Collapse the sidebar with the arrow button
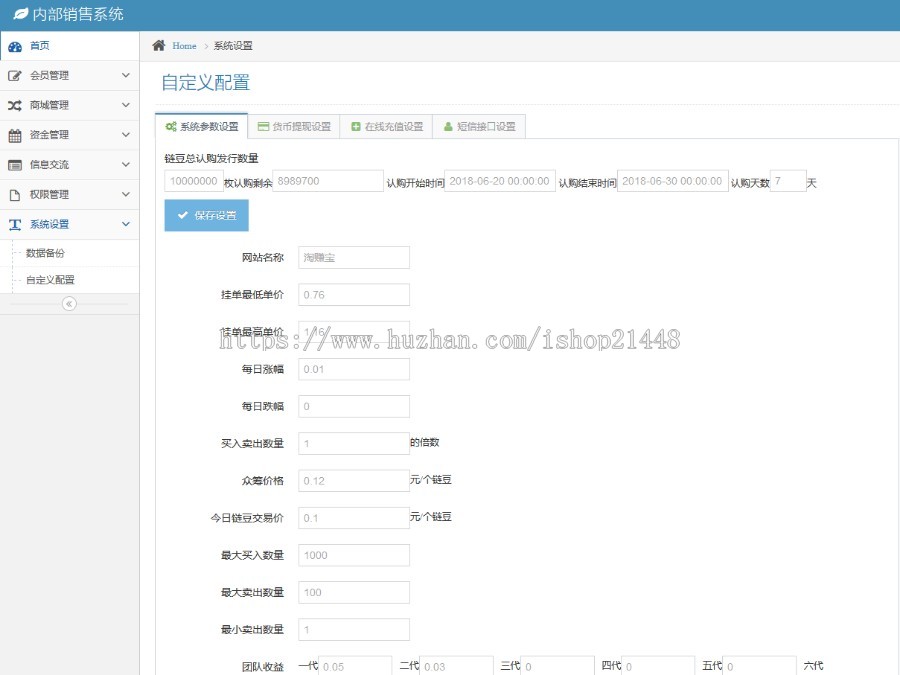Image resolution: width=900 pixels, height=675 pixels. pyautogui.click(x=69, y=304)
